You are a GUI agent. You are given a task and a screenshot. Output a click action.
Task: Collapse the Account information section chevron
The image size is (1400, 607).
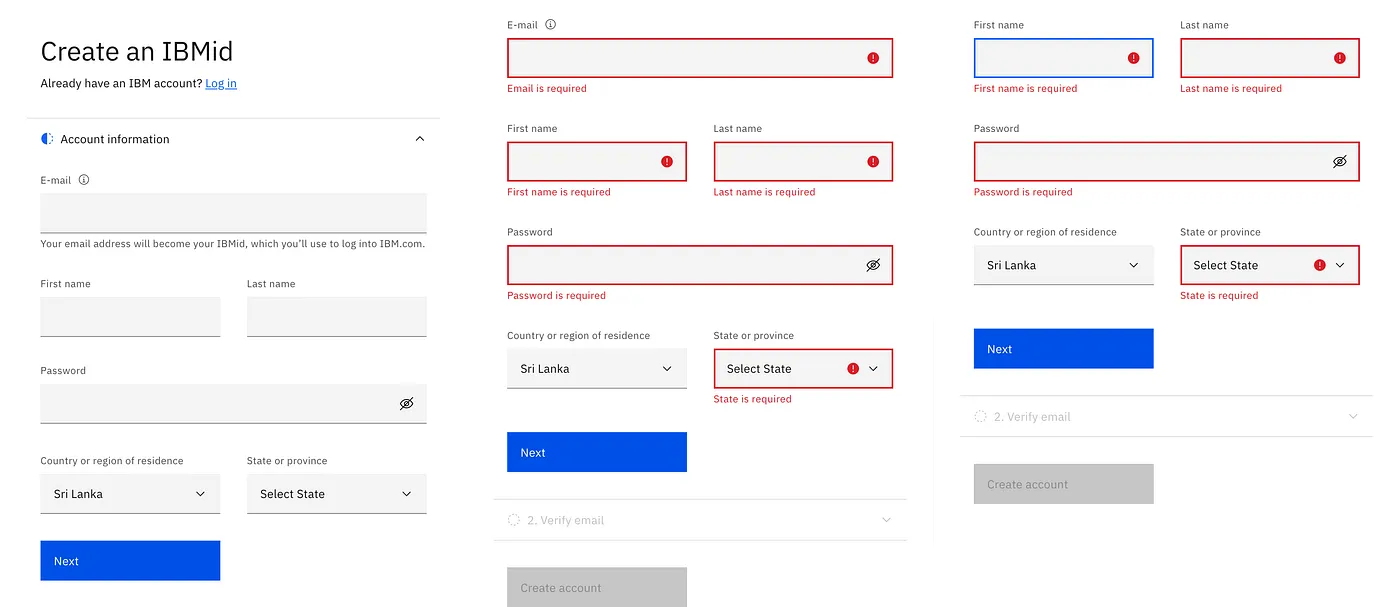point(420,139)
